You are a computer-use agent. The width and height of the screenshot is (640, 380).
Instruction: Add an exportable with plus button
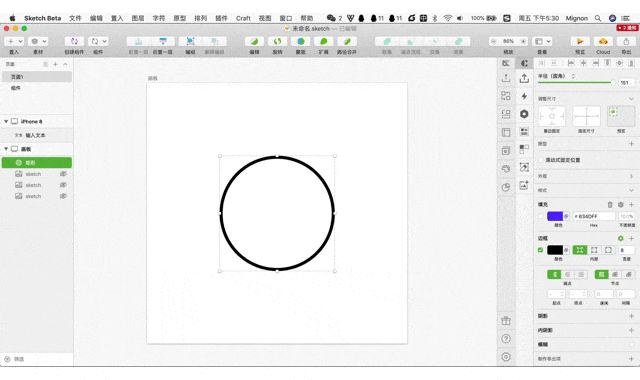tap(631, 359)
